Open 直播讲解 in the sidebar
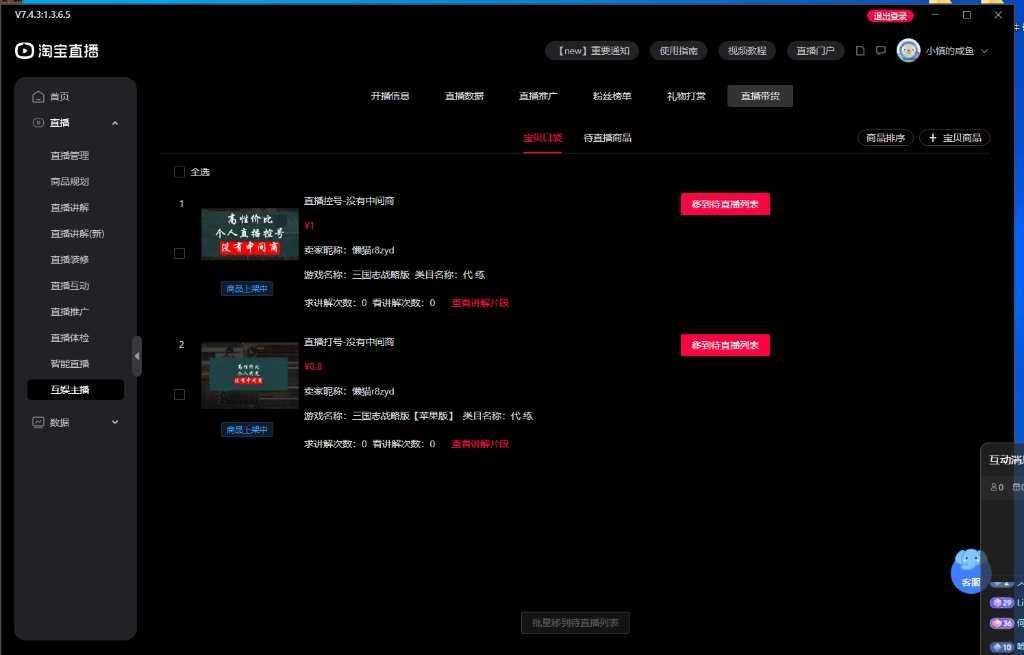The image size is (1024, 655). 70,208
